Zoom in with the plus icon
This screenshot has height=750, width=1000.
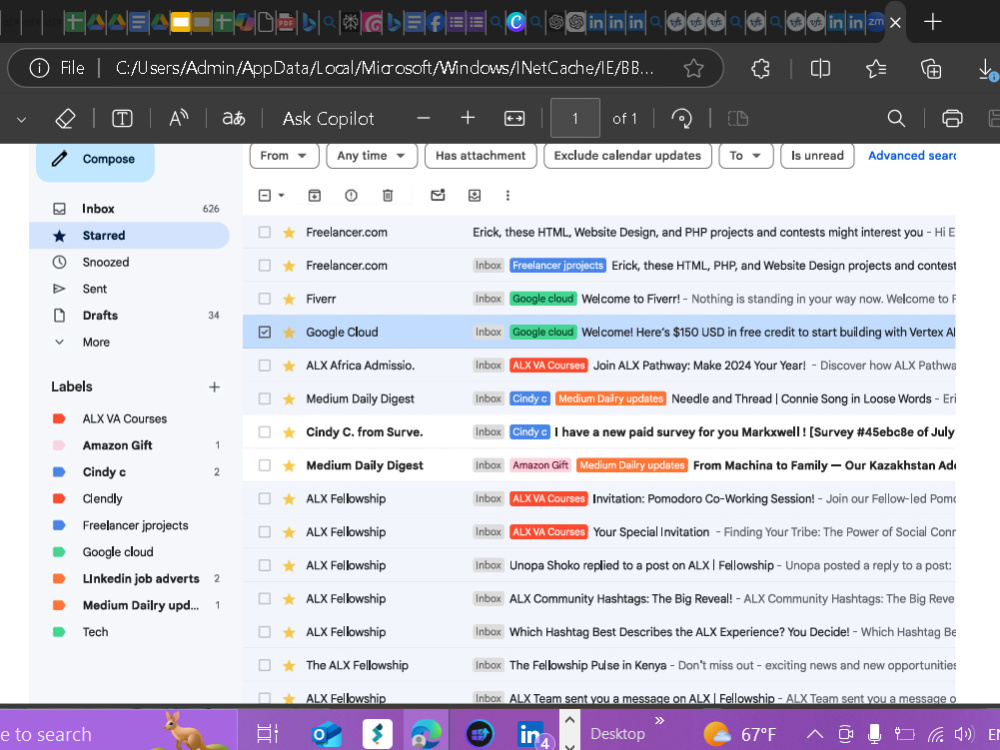468,119
